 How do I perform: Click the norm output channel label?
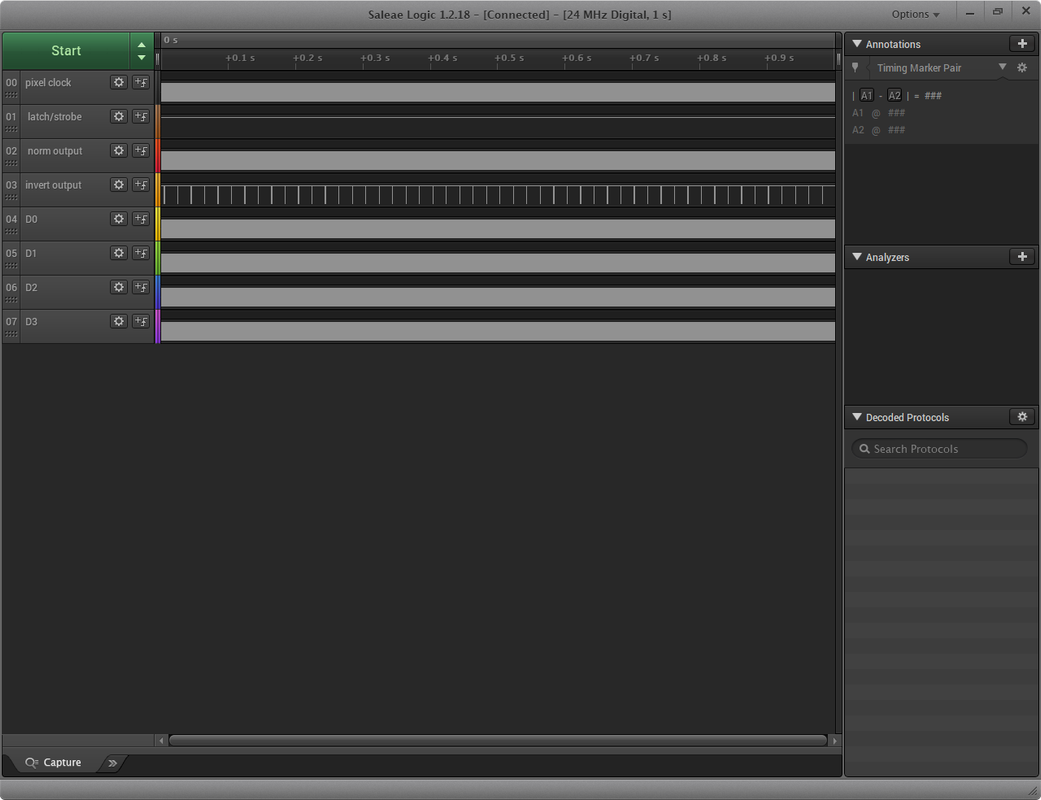54,151
